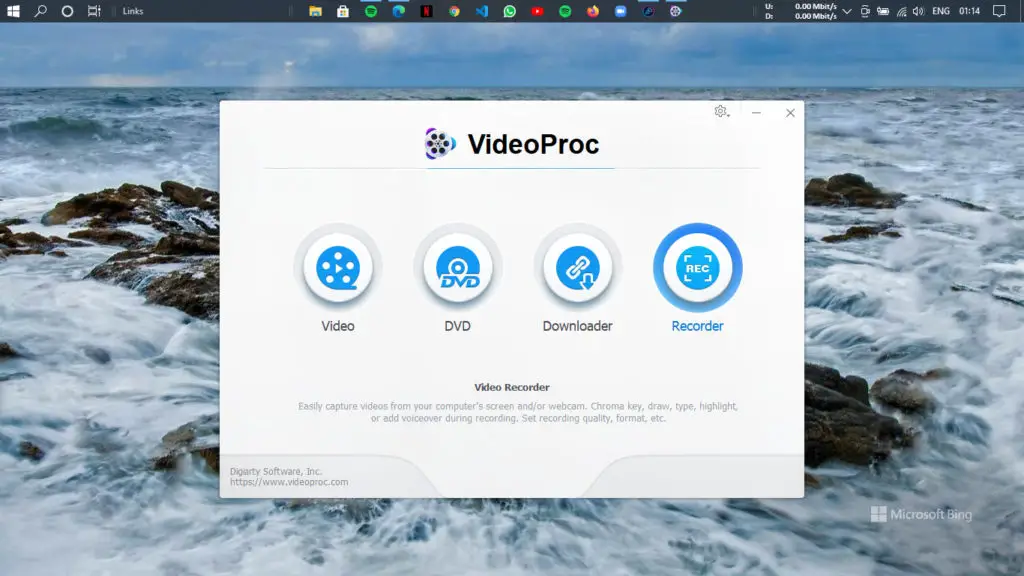Launch the Downloader module
The width and height of the screenshot is (1024, 576).
[x=577, y=268]
